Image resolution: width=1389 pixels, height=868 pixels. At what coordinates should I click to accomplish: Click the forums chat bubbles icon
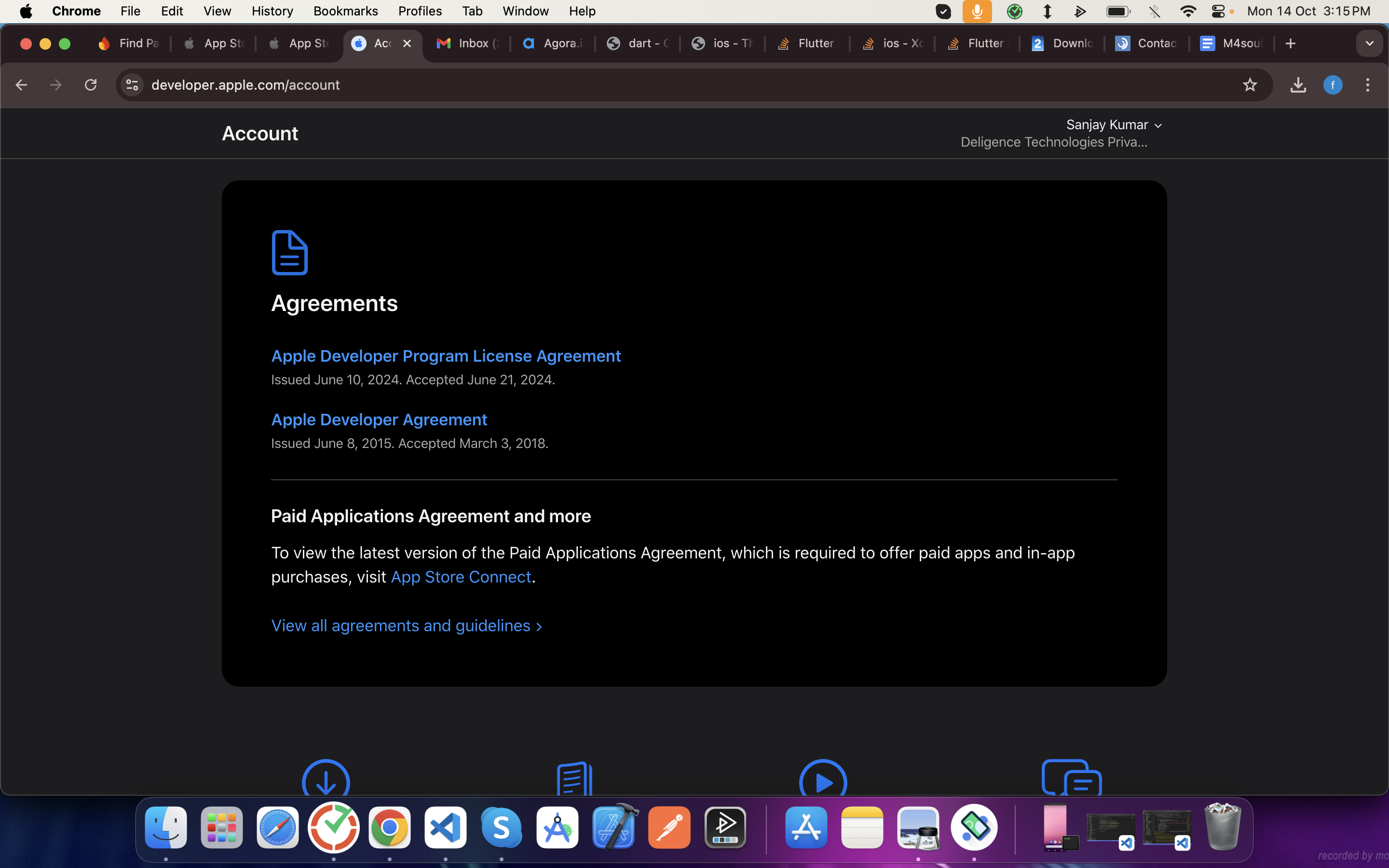tap(1072, 777)
